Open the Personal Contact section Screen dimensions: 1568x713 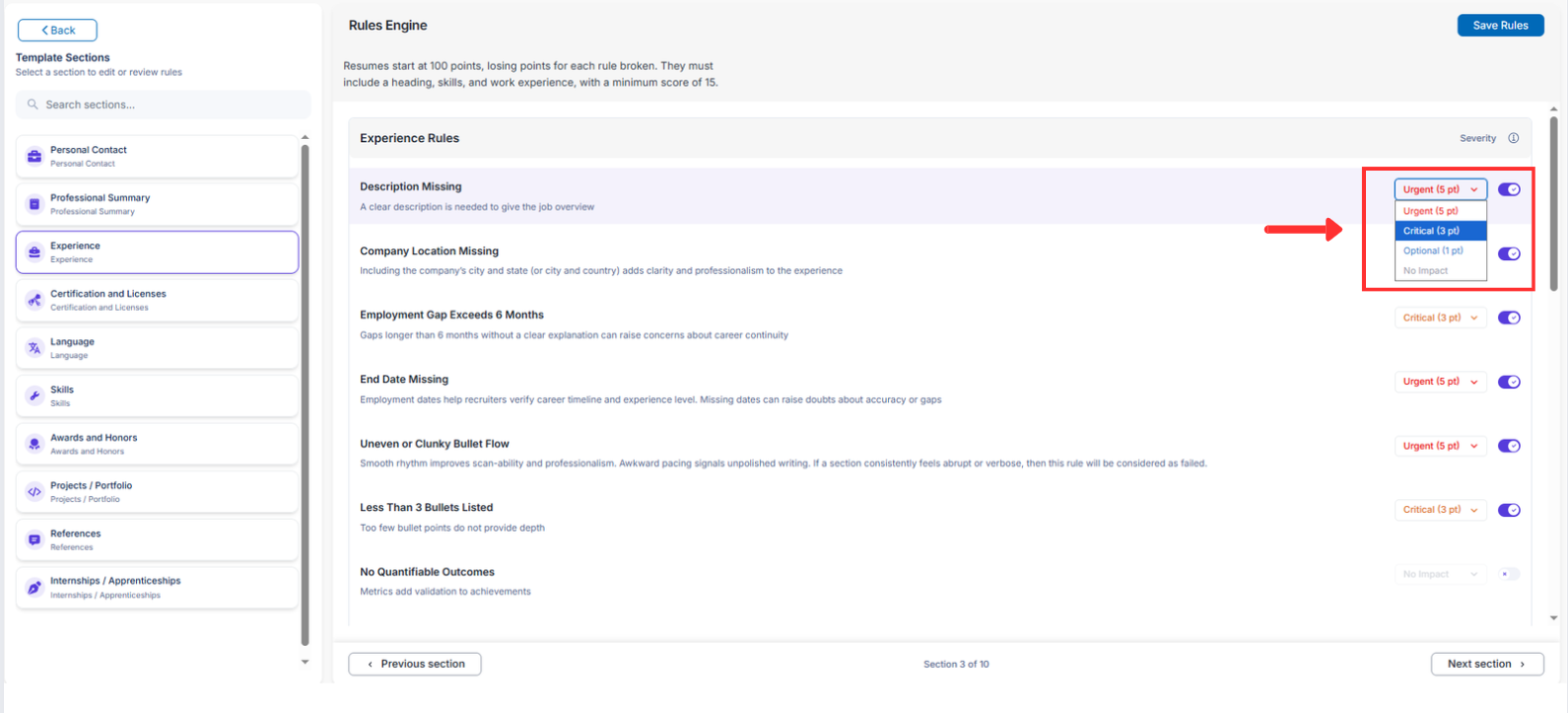(x=157, y=156)
